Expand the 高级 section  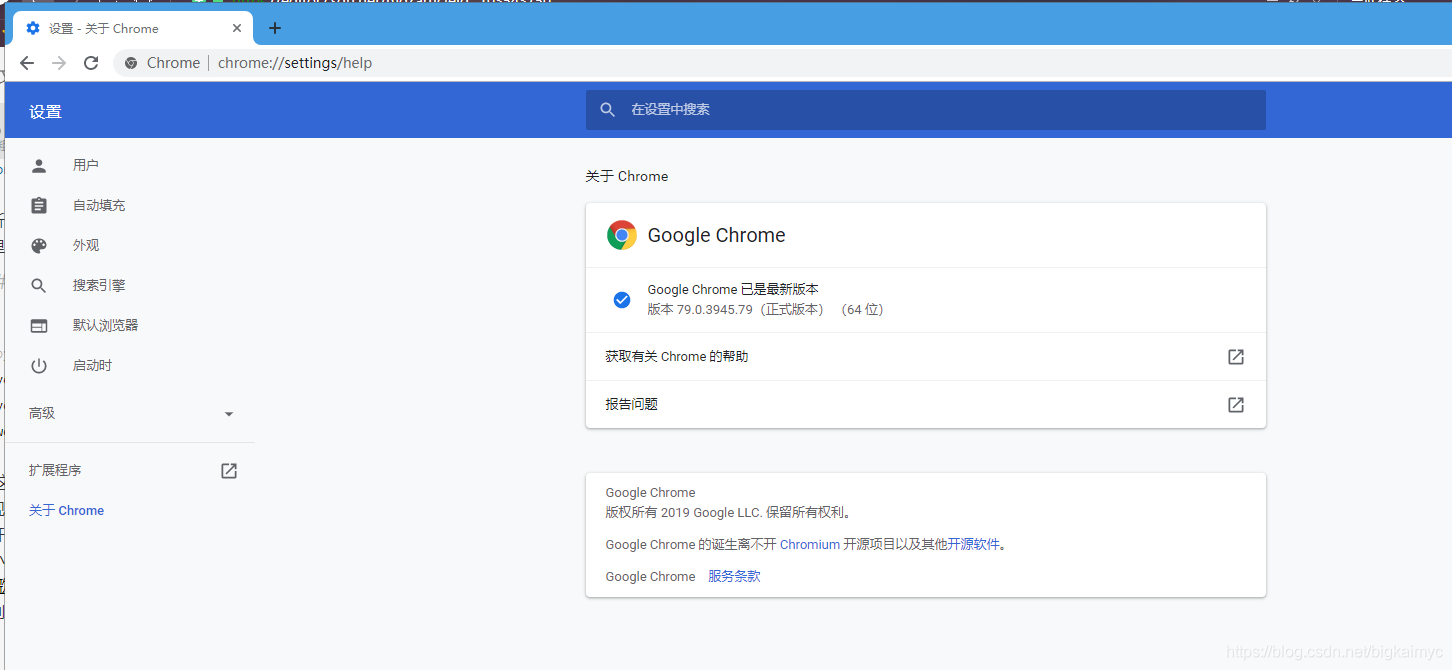[x=130, y=413]
